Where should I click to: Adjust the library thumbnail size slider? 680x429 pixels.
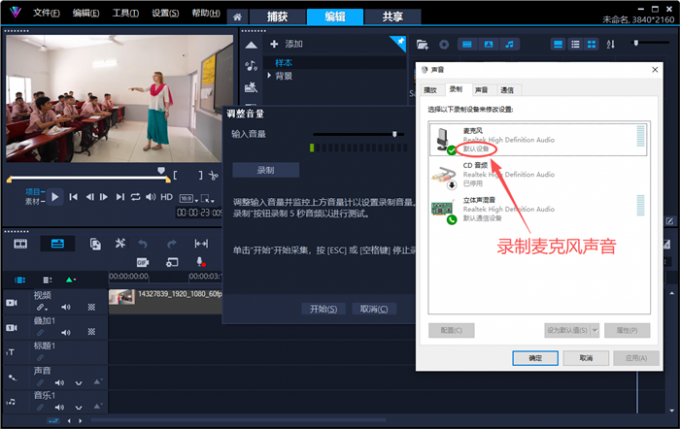click(636, 43)
